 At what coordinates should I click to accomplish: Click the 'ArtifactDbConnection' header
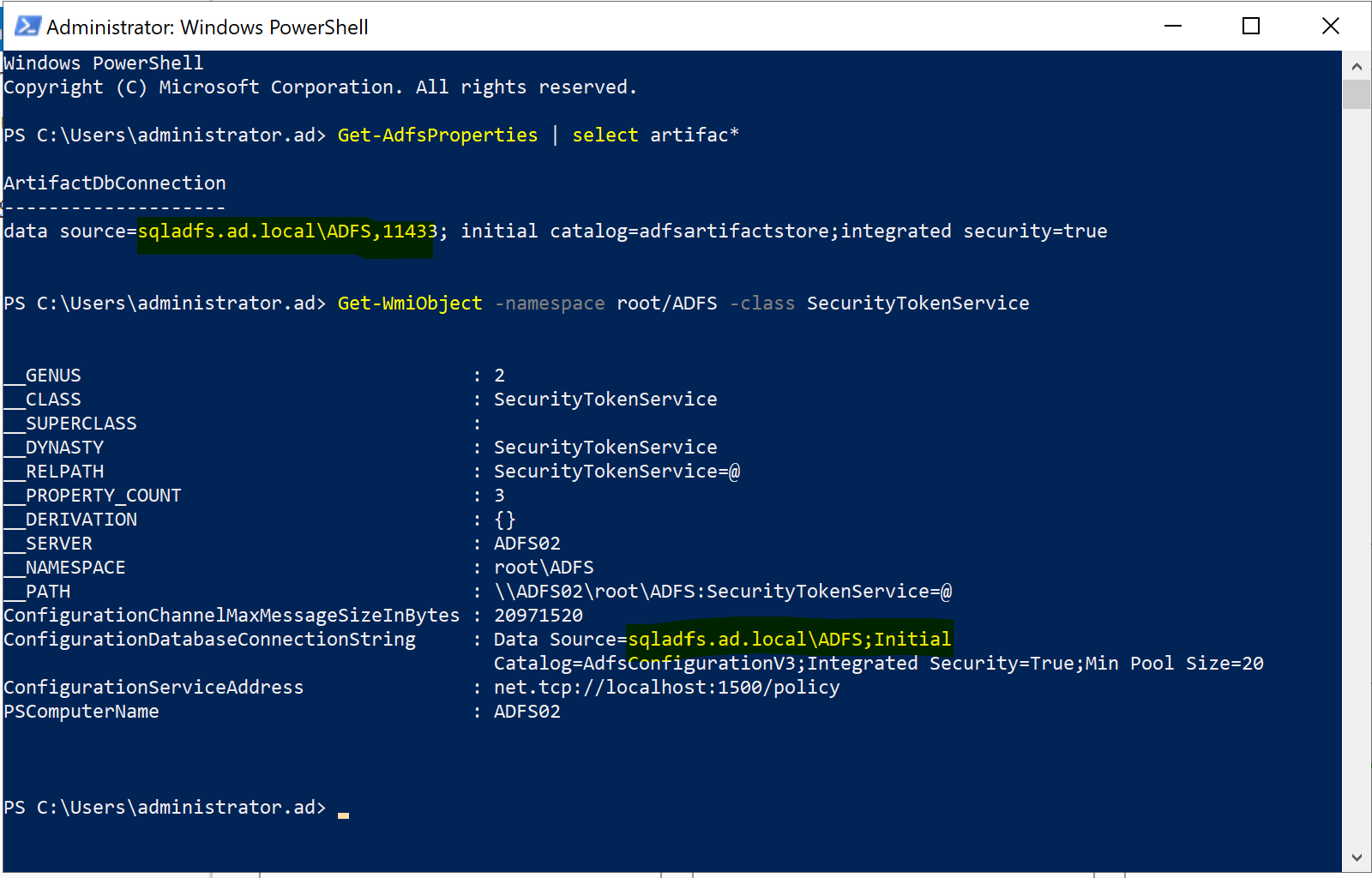[x=115, y=183]
